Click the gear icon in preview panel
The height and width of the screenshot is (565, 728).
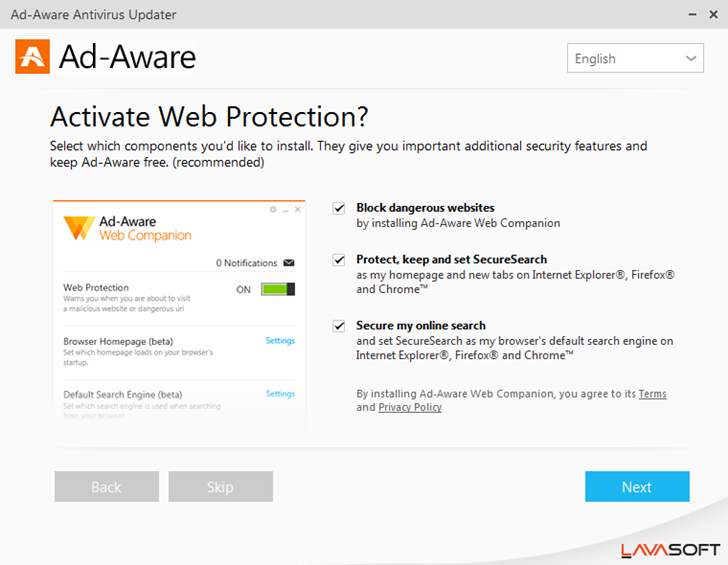273,210
